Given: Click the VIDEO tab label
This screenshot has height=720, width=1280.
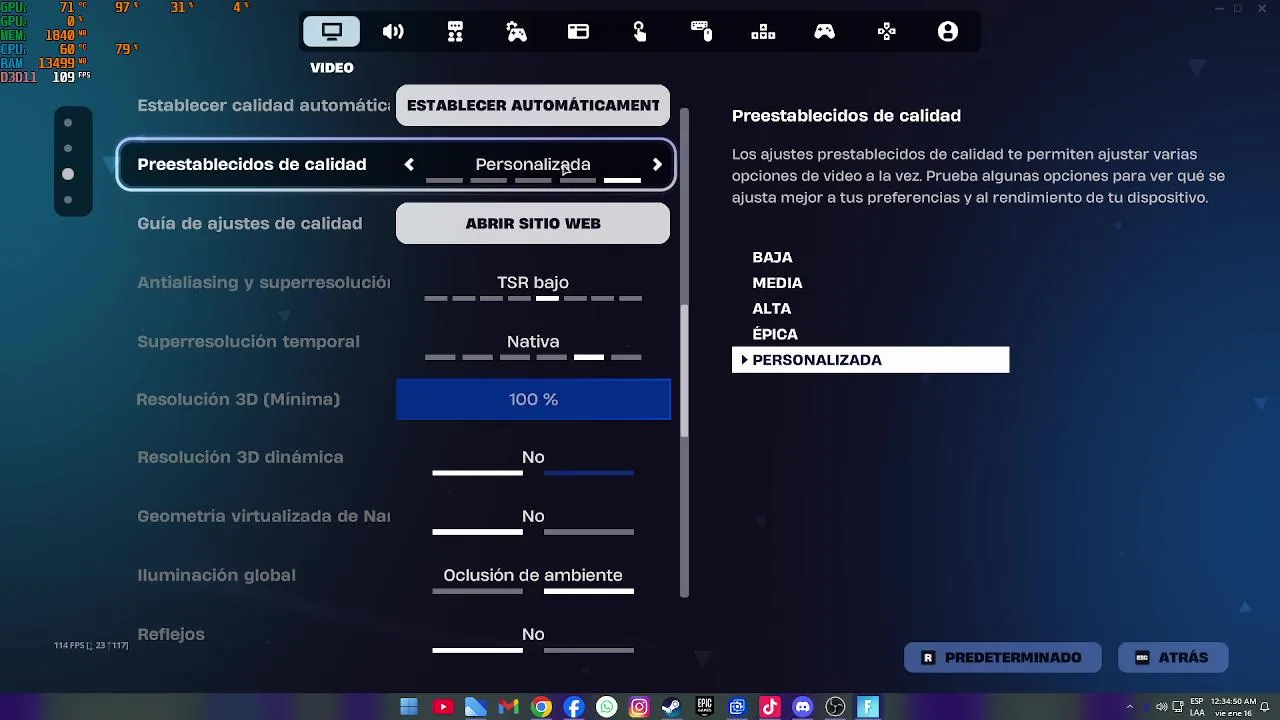Looking at the screenshot, I should pyautogui.click(x=332, y=68).
